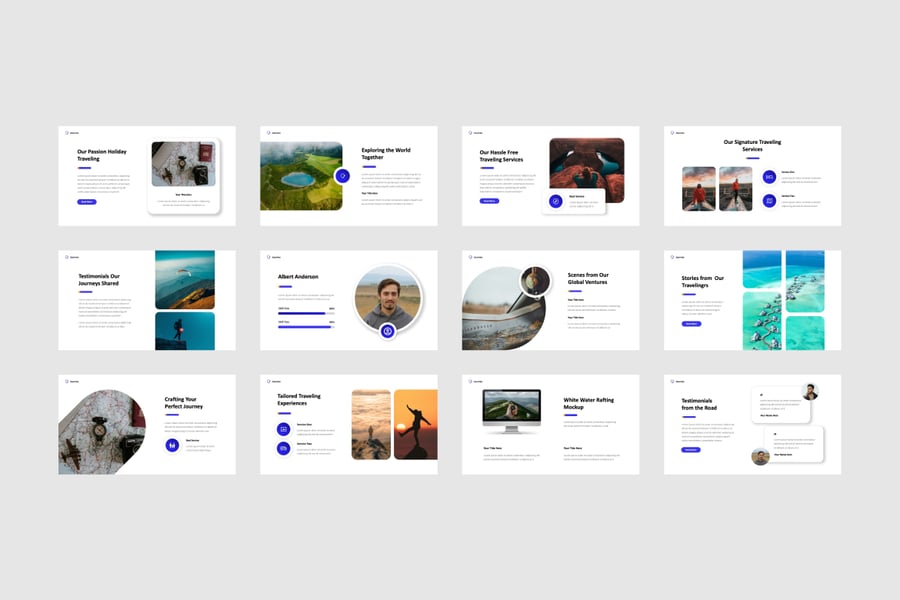Click the round icon on the Exploring the World slide
The width and height of the screenshot is (900, 600).
[x=342, y=176]
